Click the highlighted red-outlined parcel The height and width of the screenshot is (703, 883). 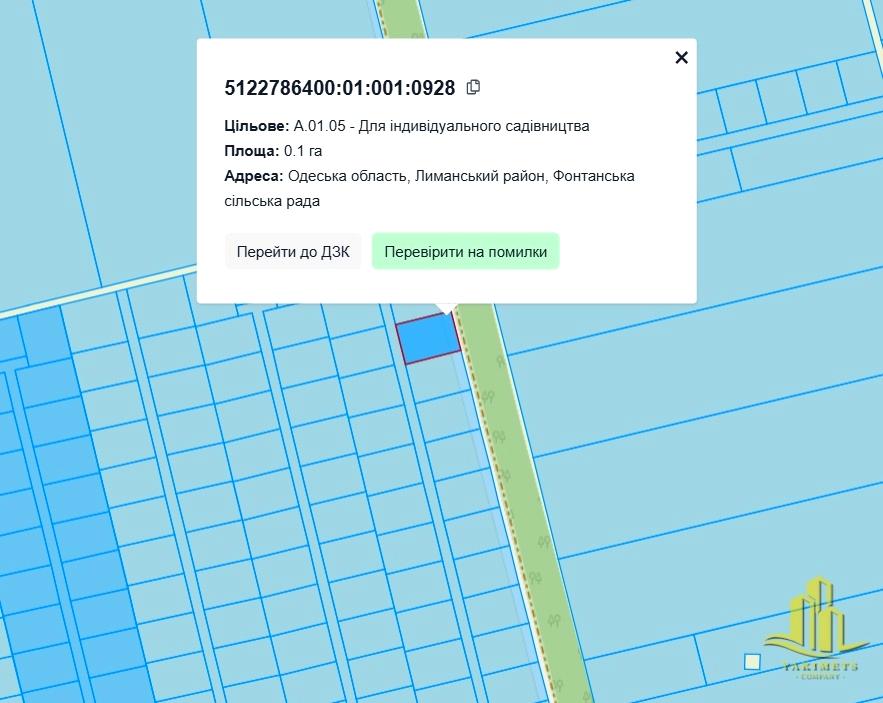point(428,338)
